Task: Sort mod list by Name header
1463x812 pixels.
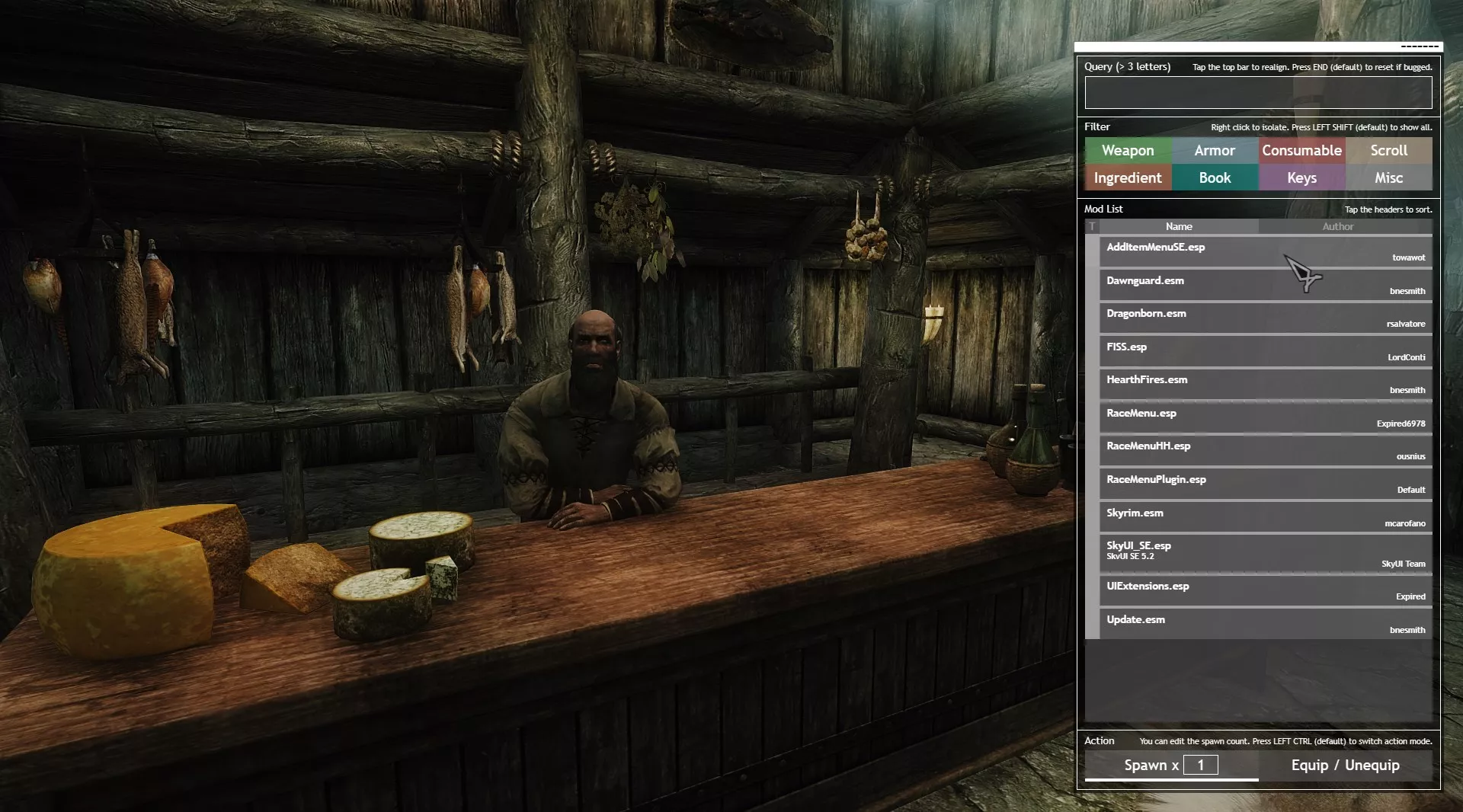Action: (1179, 226)
